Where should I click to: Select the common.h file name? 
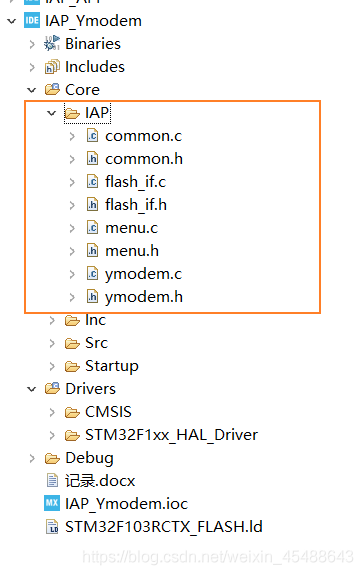144,159
